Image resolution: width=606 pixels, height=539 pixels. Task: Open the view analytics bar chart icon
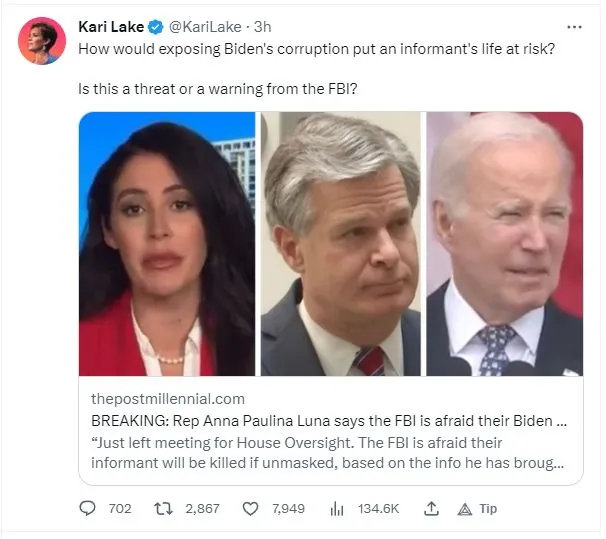[x=337, y=509]
